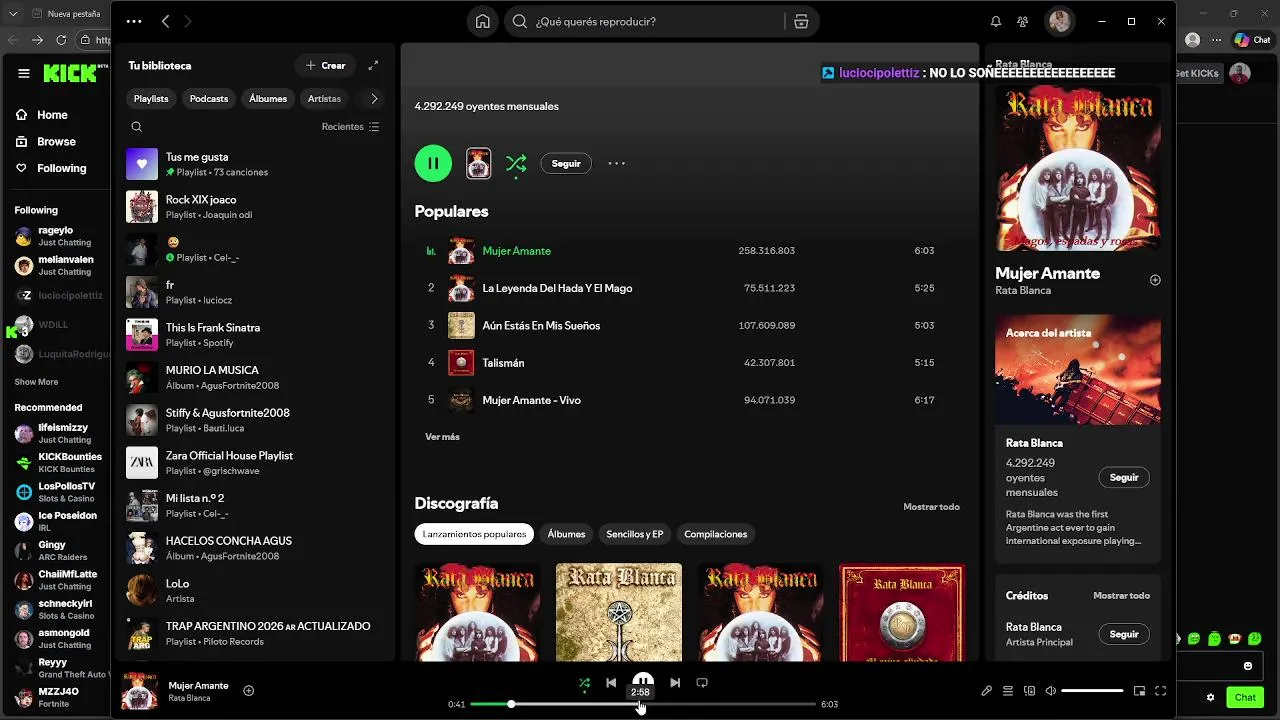This screenshot has height=720, width=1280.
Task: Toggle shuffle in the bottom player
Action: coord(584,683)
